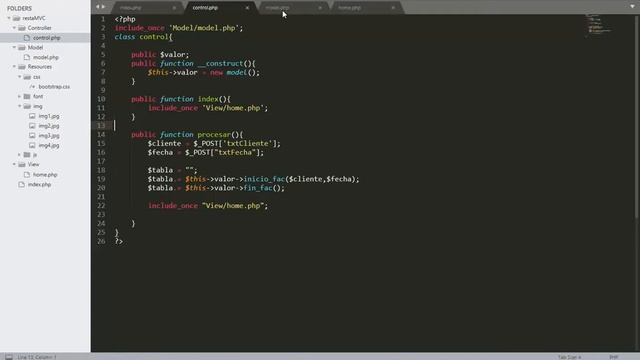The height and width of the screenshot is (360, 640).
Task: Collapse the restaMVC root folder
Action: tap(9, 18)
